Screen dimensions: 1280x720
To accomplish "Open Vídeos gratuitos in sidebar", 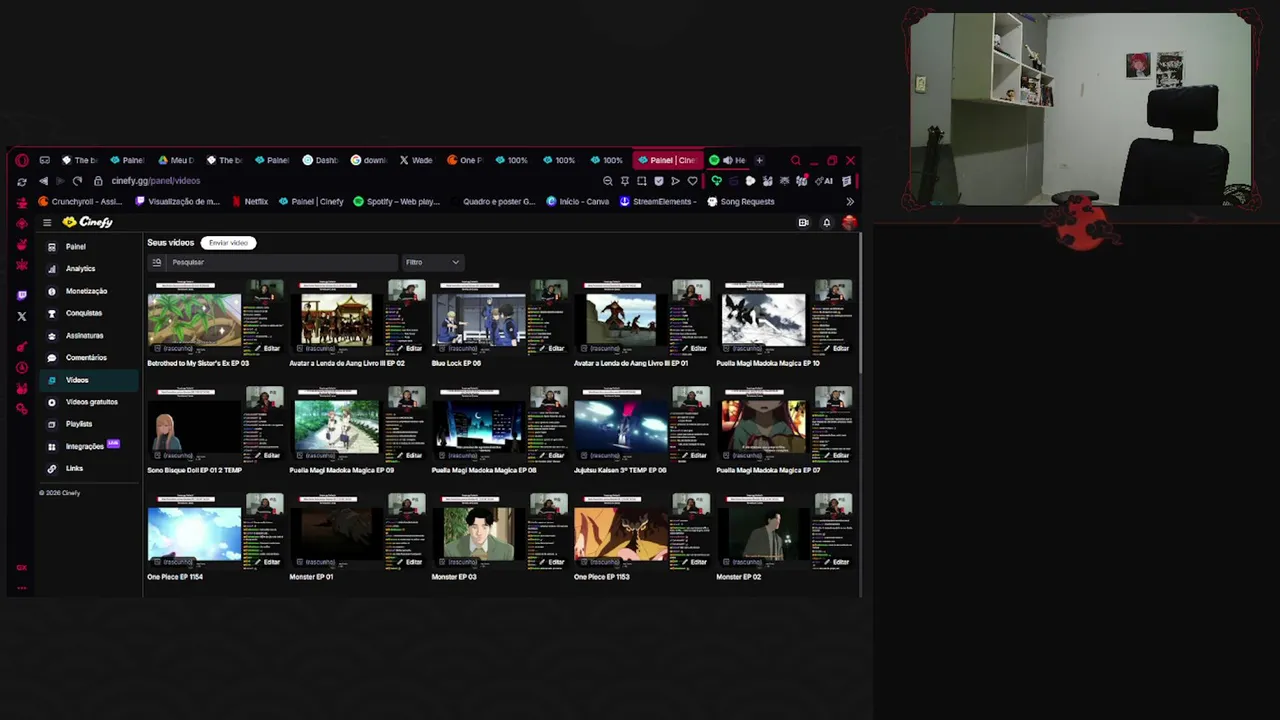I will 91,402.
